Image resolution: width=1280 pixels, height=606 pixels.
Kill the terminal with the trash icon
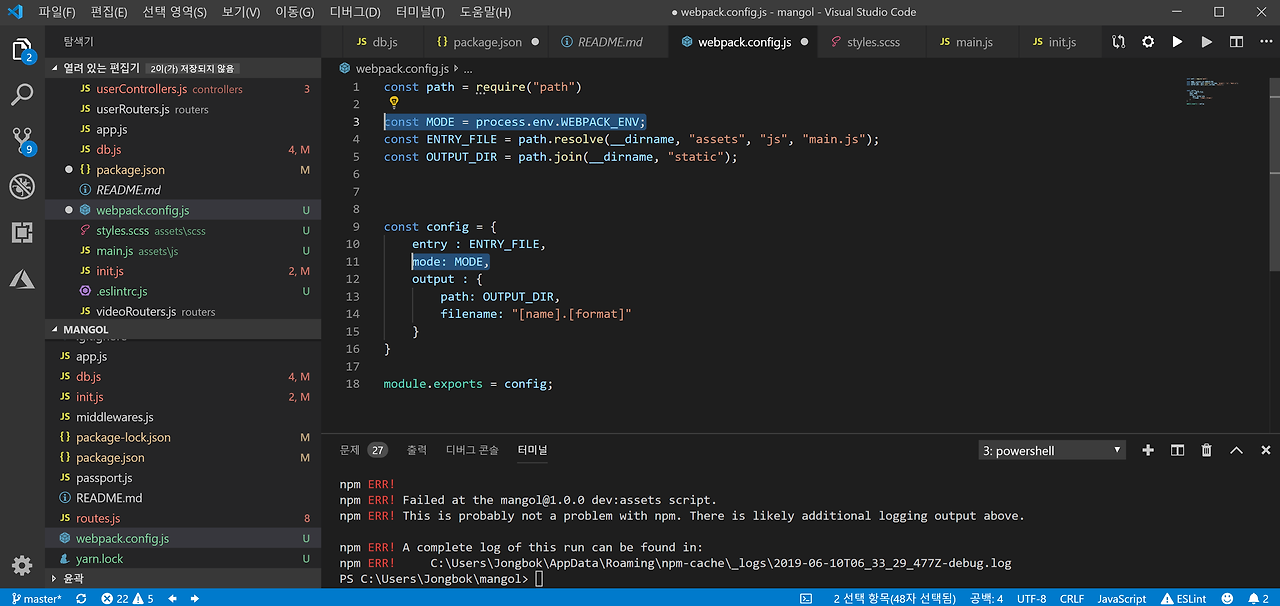click(1207, 451)
